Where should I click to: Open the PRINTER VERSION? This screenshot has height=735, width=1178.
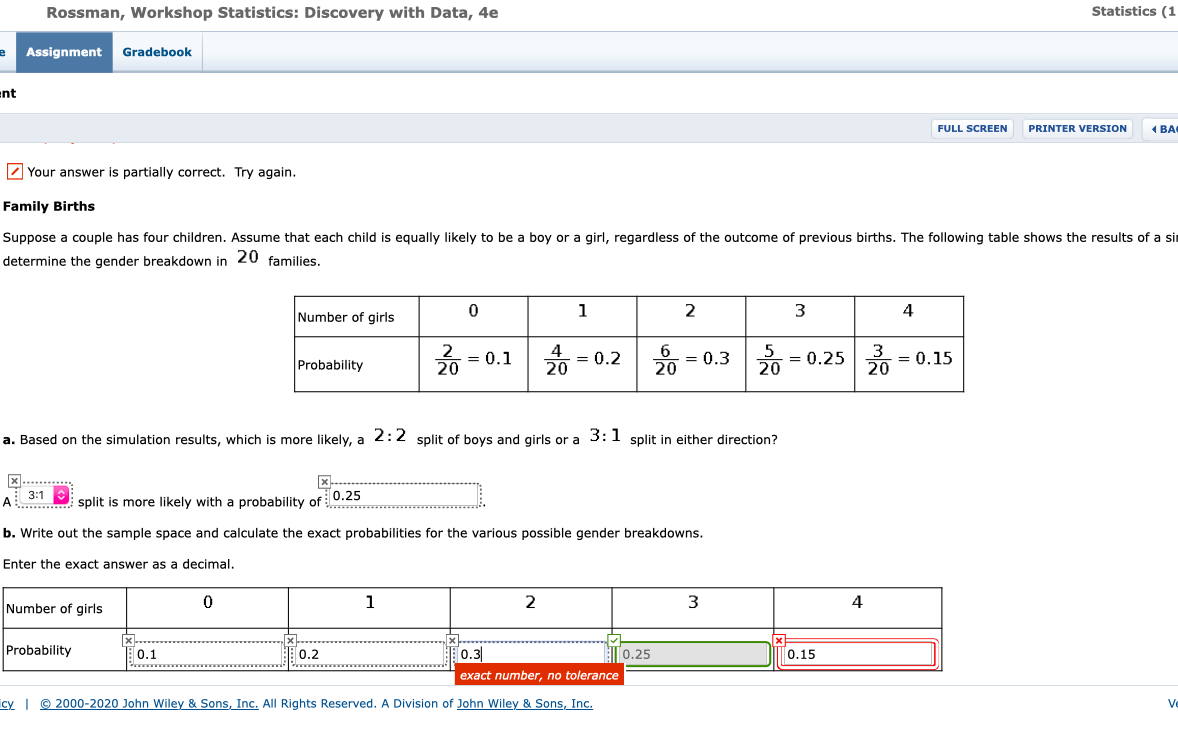tap(1077, 128)
